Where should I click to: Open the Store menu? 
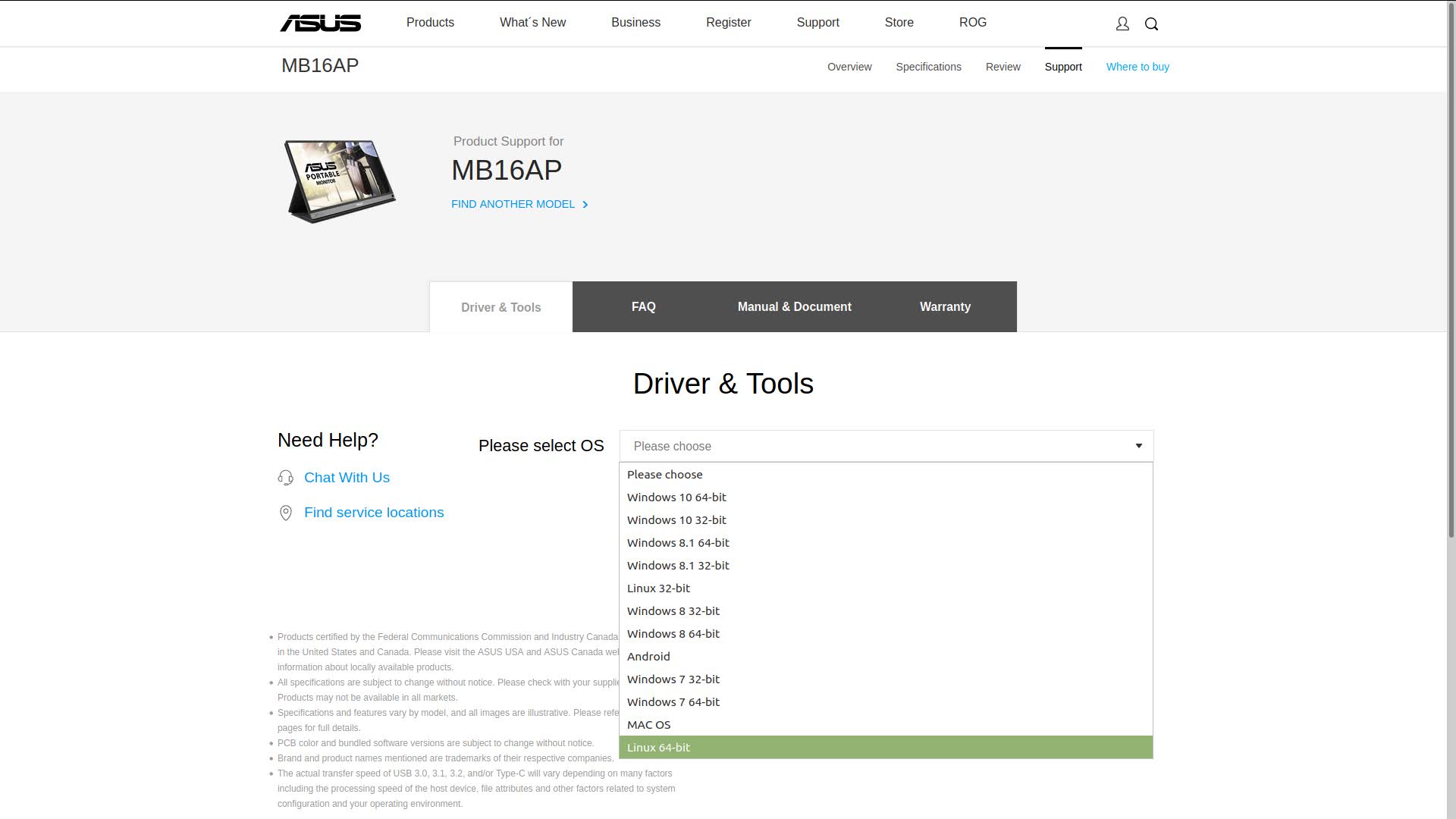(899, 23)
